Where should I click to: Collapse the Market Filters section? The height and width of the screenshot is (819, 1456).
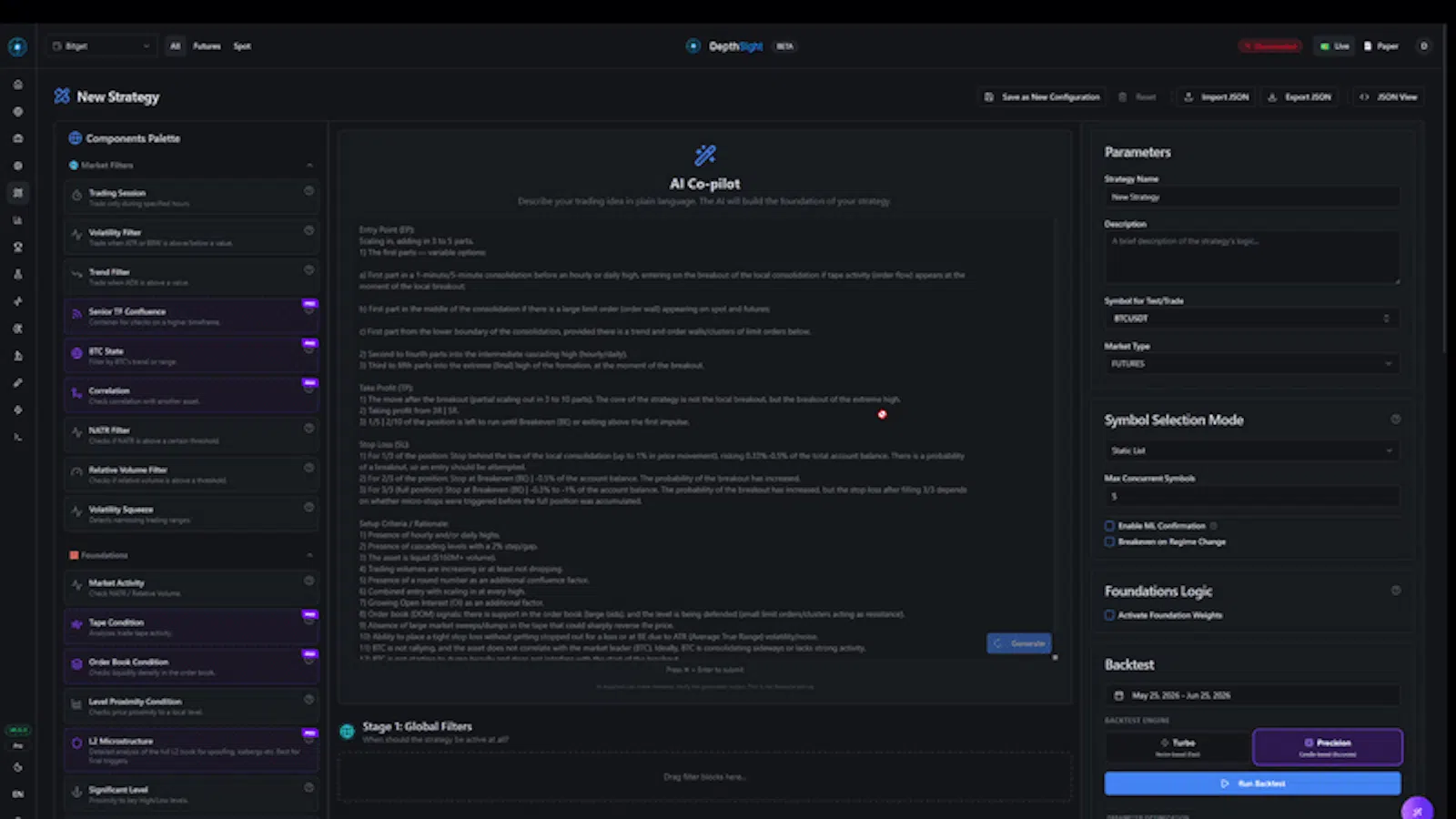pyautogui.click(x=309, y=166)
